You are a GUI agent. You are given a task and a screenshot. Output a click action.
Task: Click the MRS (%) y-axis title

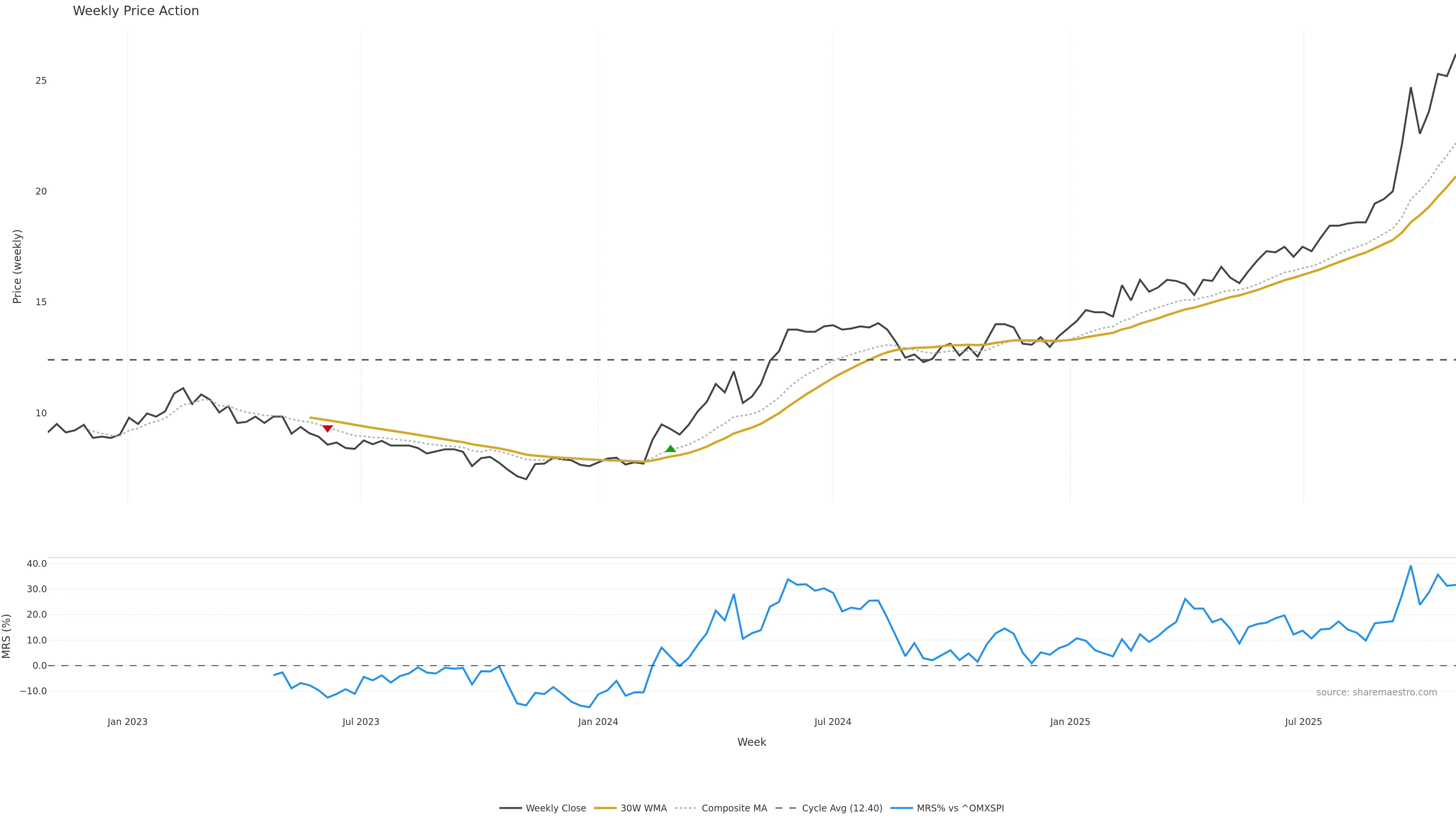coord(7,636)
